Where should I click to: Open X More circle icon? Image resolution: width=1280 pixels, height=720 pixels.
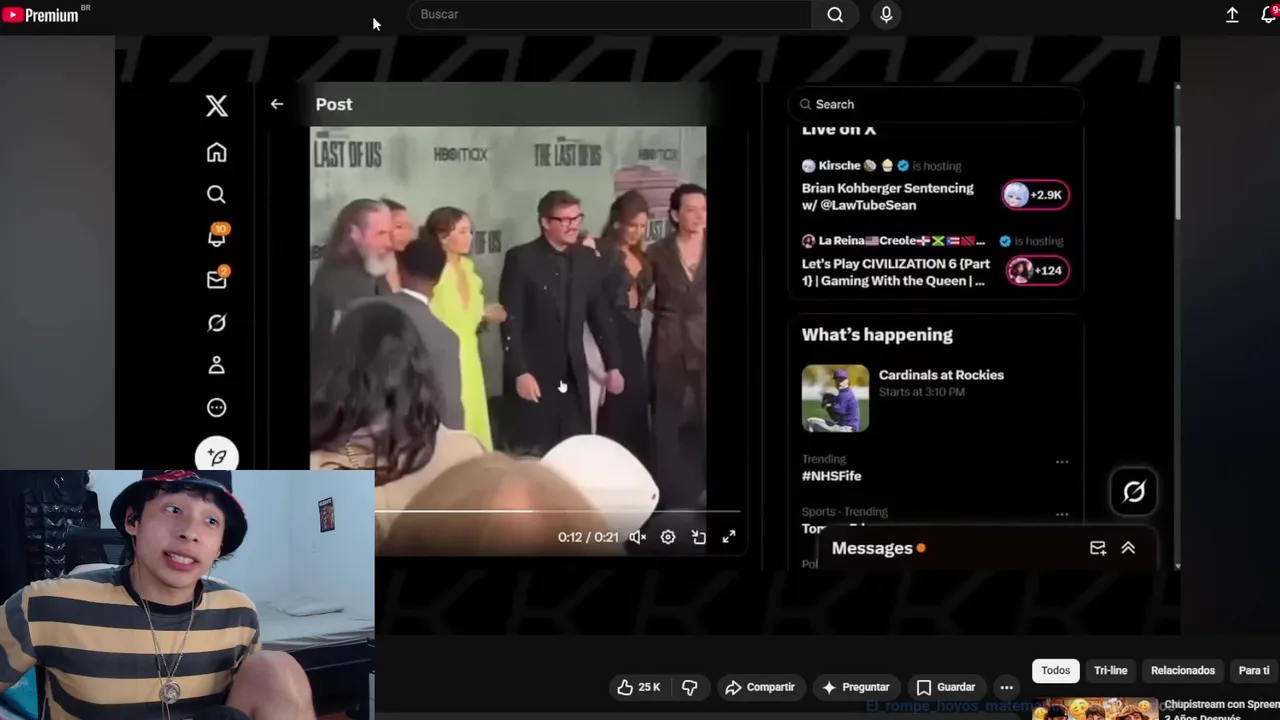pos(216,408)
